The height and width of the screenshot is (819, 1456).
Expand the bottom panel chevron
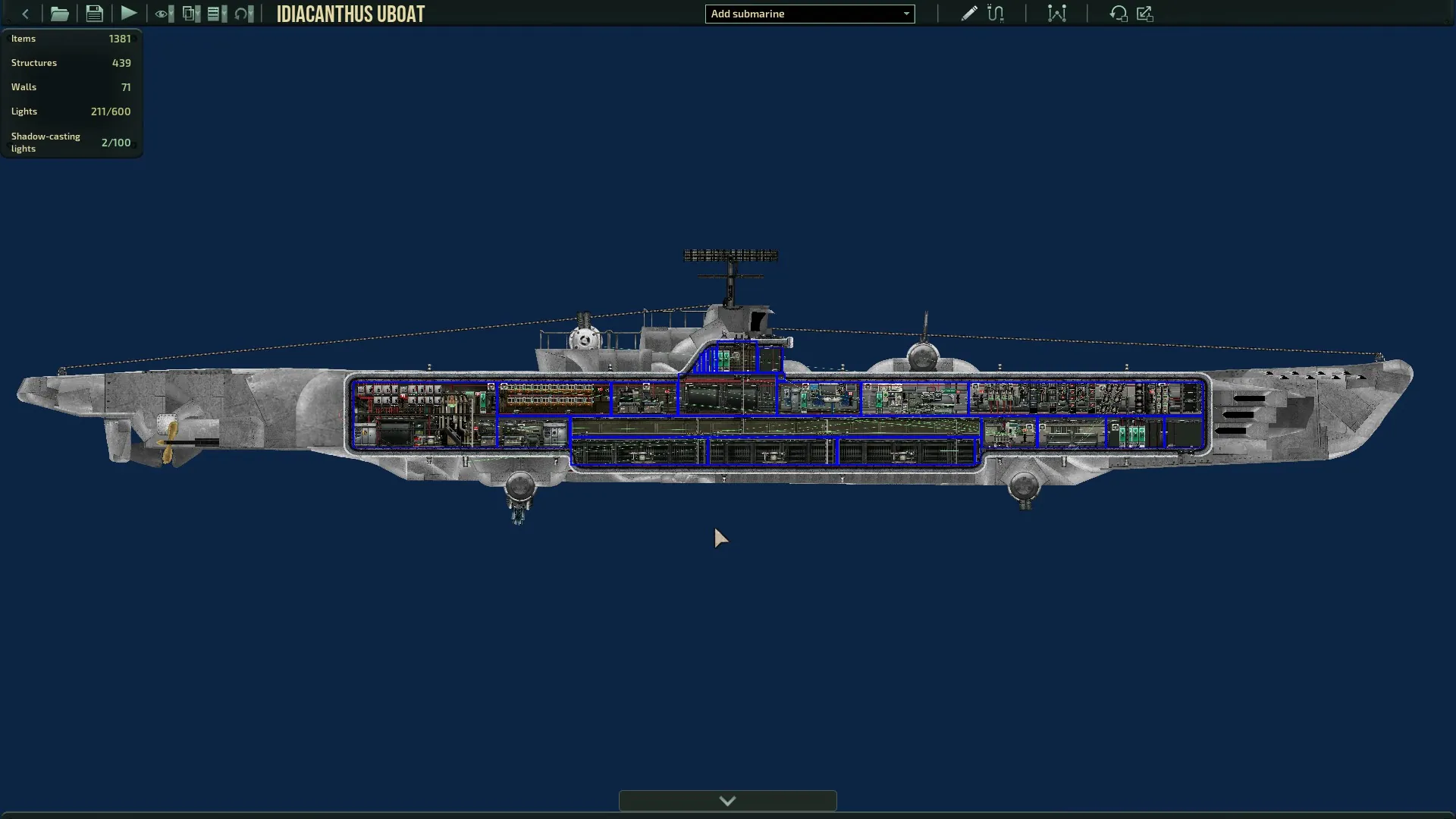728,801
